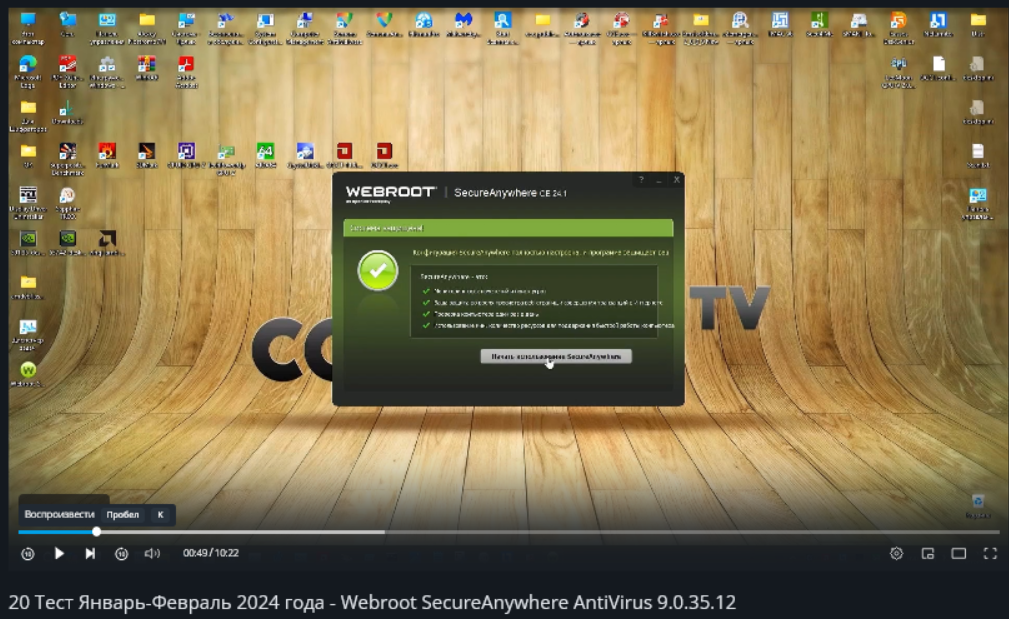Open the player settings gear
Image resolution: width=1009 pixels, height=619 pixels.
896,553
